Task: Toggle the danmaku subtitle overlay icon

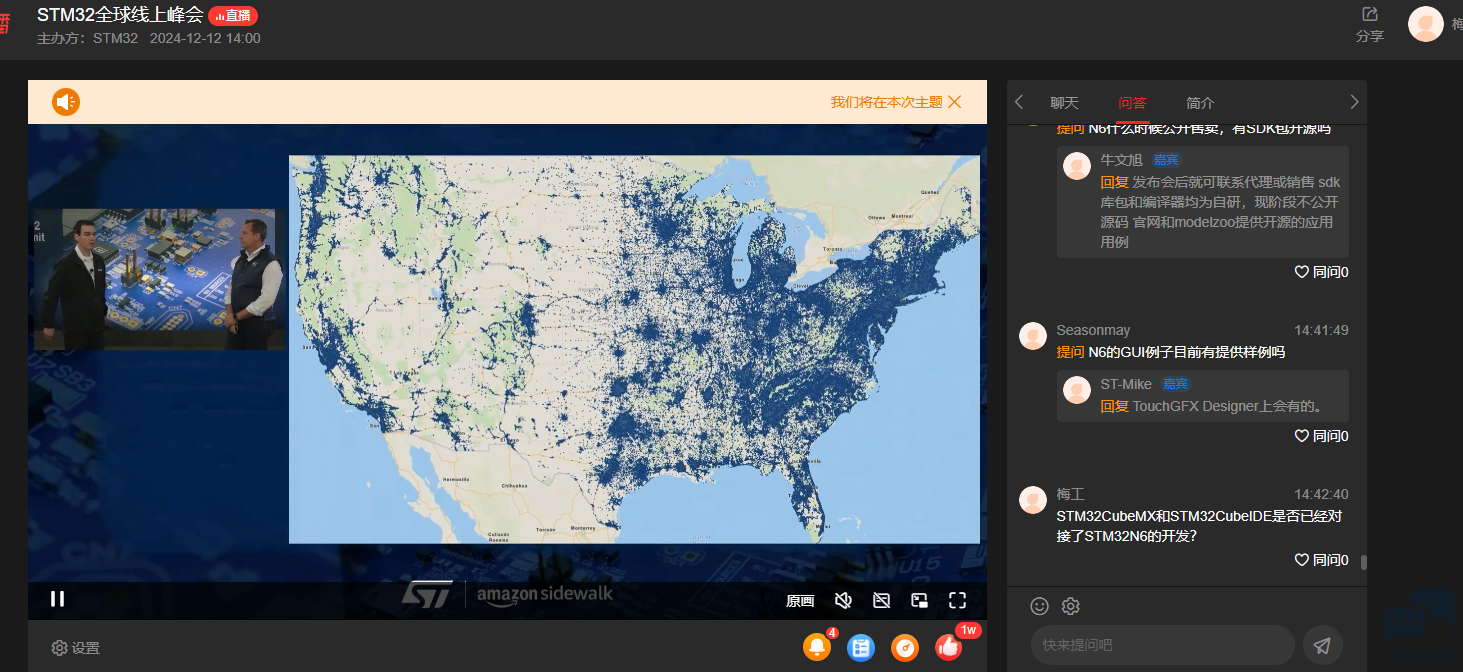Action: pyautogui.click(x=881, y=600)
